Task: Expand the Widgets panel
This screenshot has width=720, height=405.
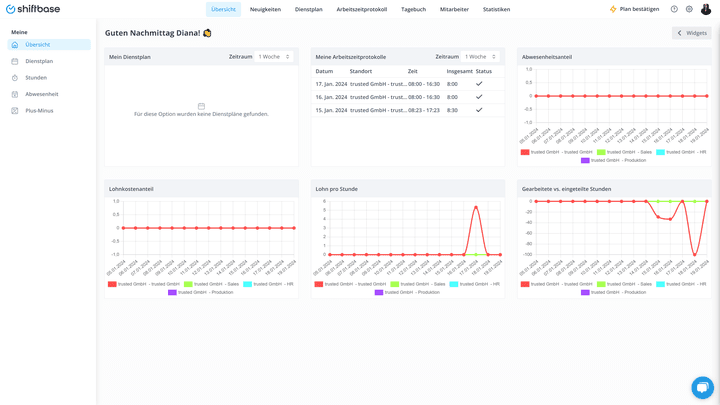Action: coord(692,33)
